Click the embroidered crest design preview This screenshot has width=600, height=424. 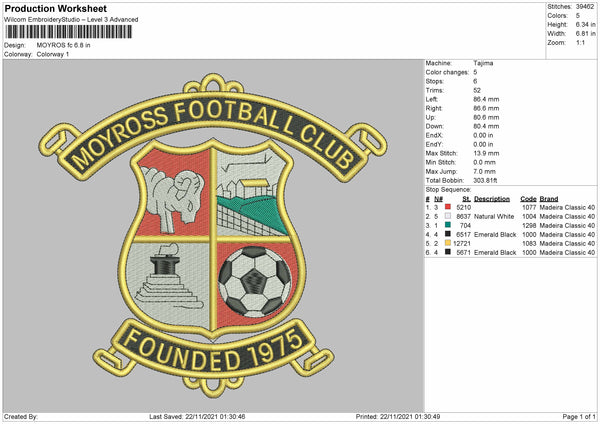[213, 235]
